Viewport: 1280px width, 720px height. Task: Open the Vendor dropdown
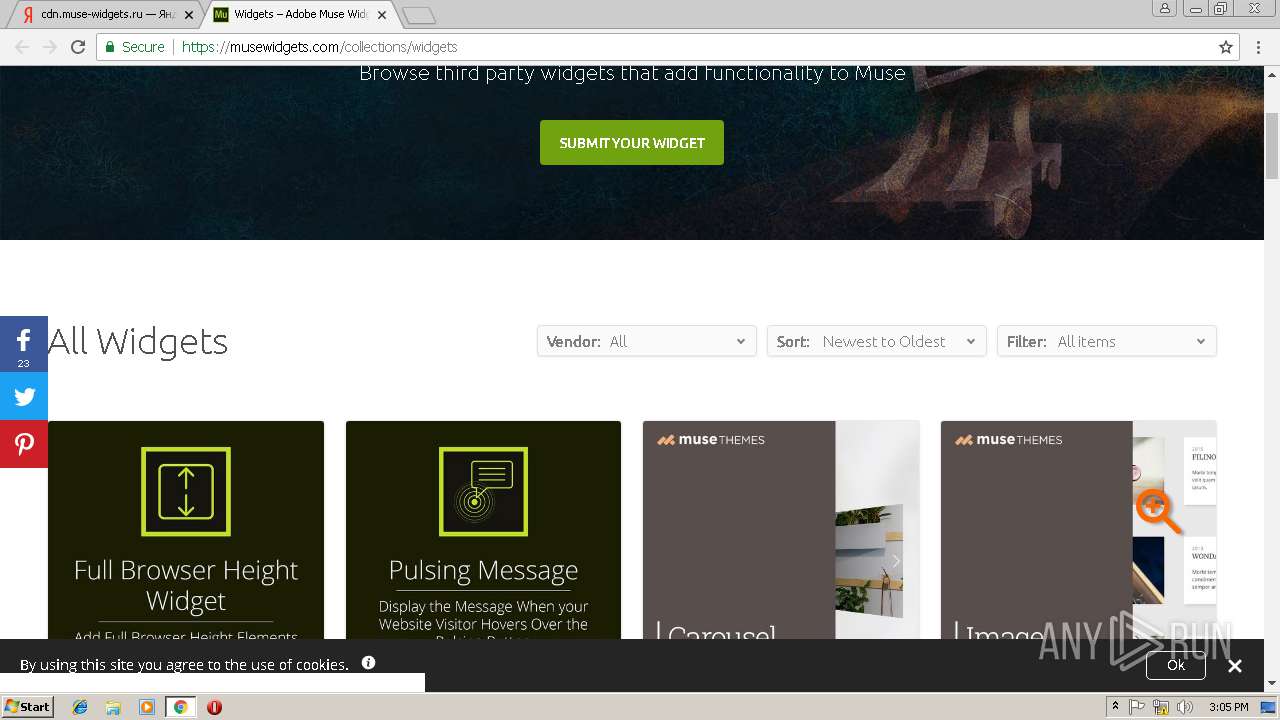click(x=646, y=341)
